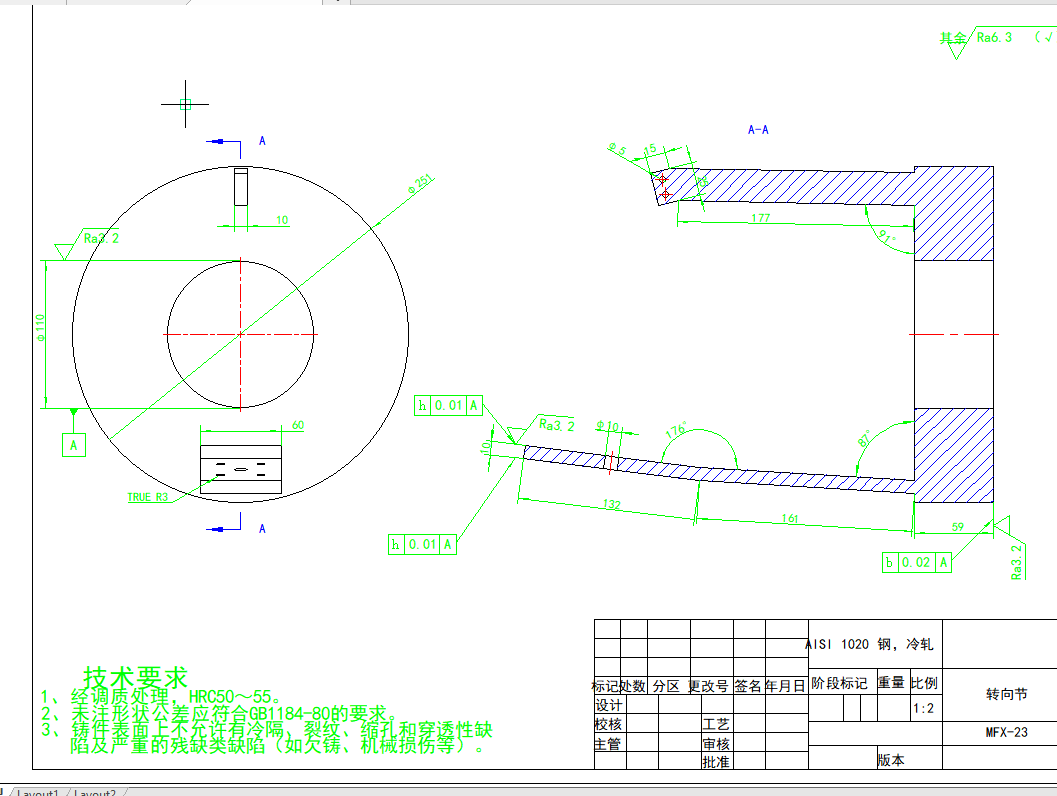Click the MFX-23 drawing number cell

click(x=1006, y=733)
